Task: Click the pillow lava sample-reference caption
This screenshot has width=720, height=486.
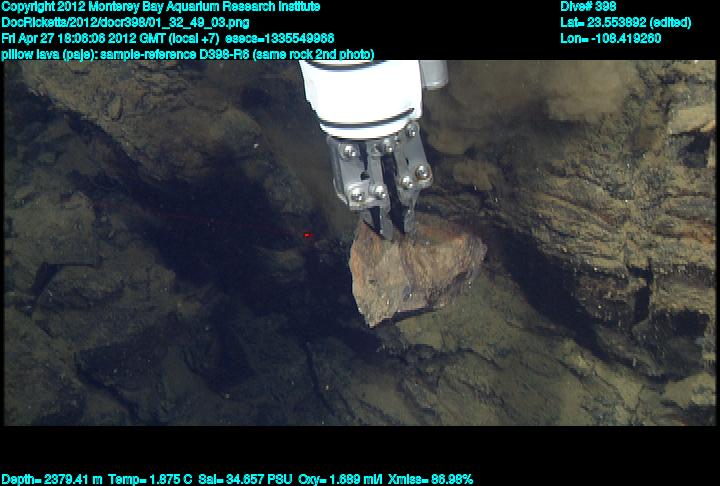Action: pos(188,54)
